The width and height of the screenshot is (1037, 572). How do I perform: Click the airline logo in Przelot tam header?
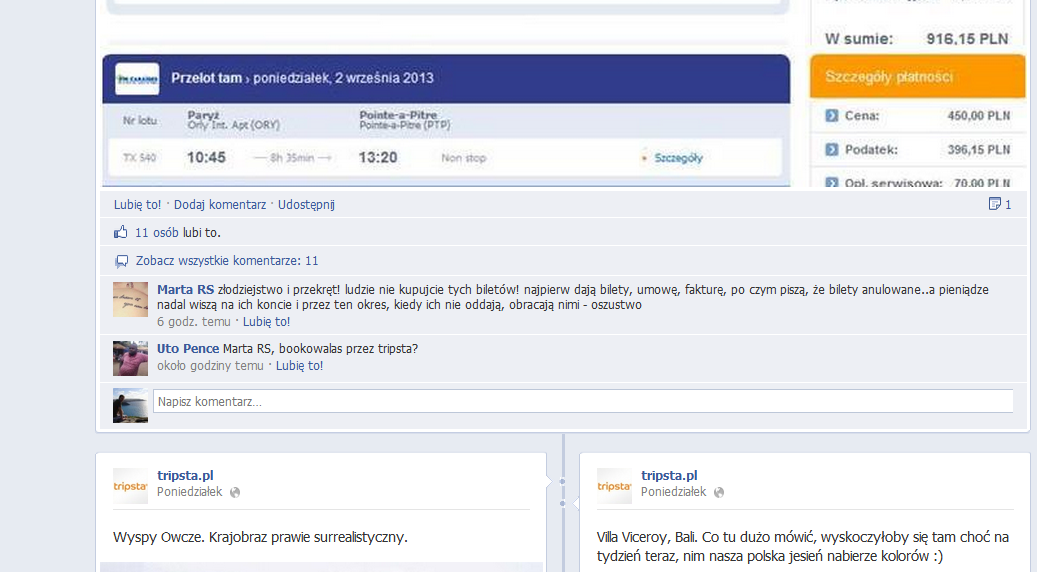tap(137, 79)
